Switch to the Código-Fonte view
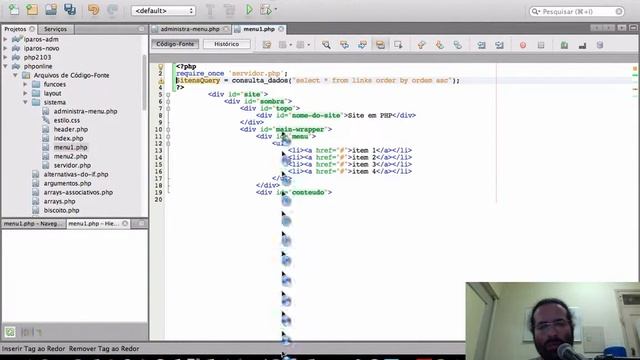Viewport: 640px width, 360px height. 175,44
